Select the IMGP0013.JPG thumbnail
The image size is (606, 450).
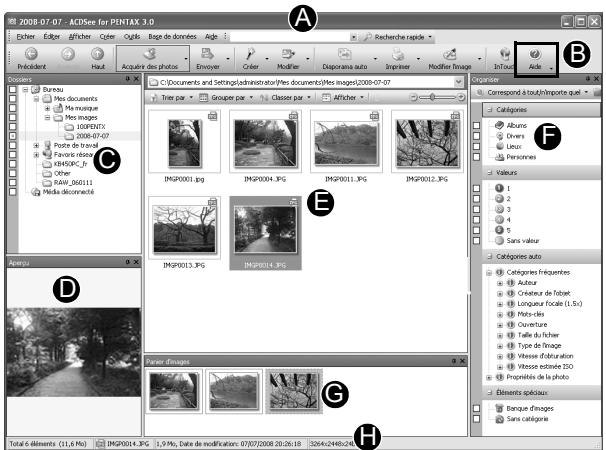(x=184, y=229)
